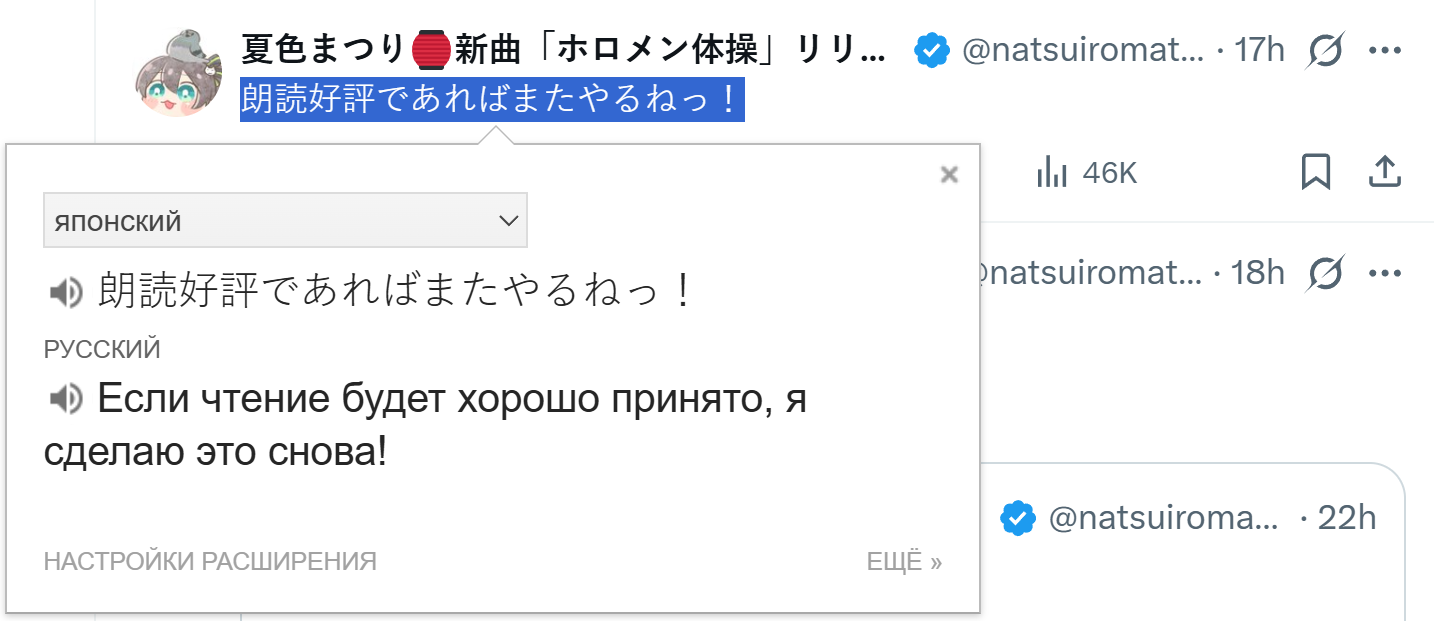Click the 22h timestamp of the quoted tweet
The height and width of the screenshot is (621, 1434).
[x=1346, y=517]
